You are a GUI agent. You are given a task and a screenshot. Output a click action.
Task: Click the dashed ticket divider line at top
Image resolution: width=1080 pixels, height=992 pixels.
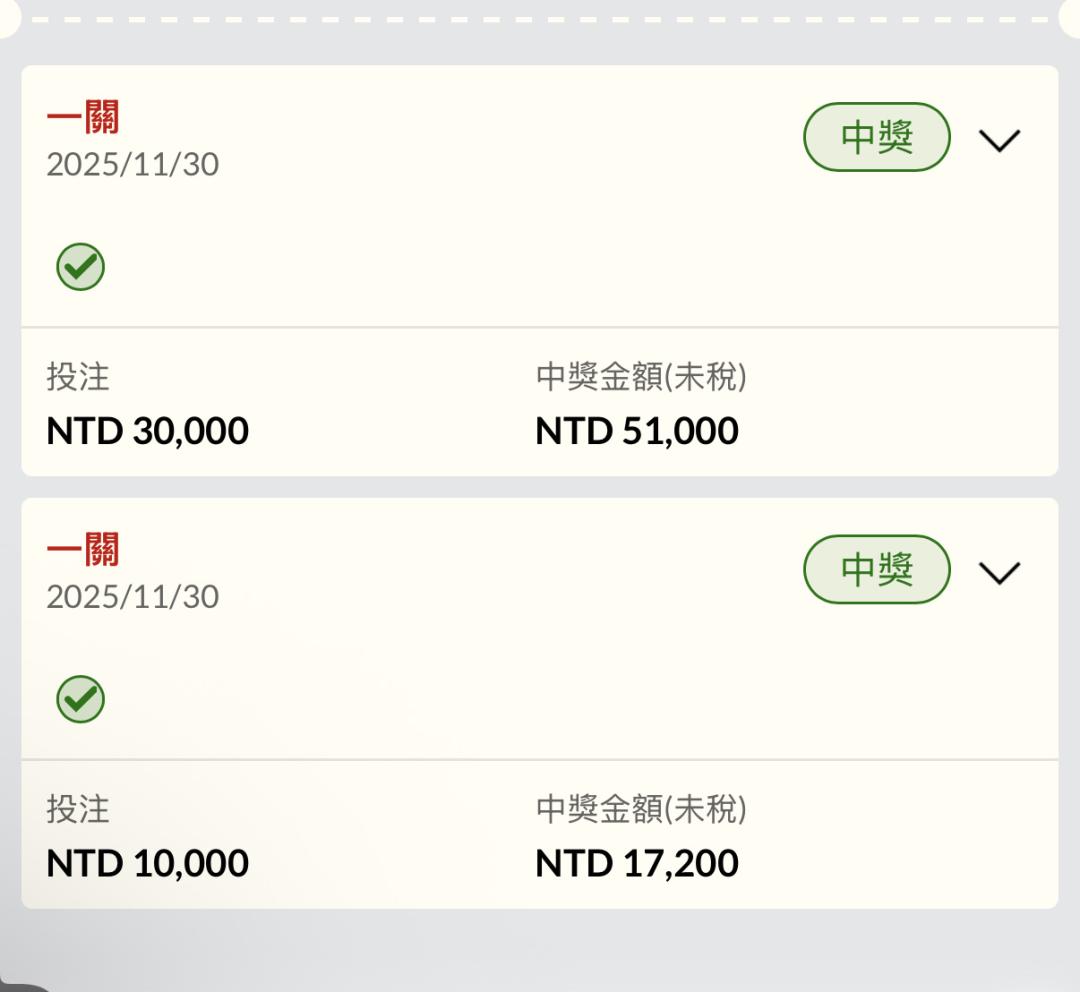click(540, 19)
